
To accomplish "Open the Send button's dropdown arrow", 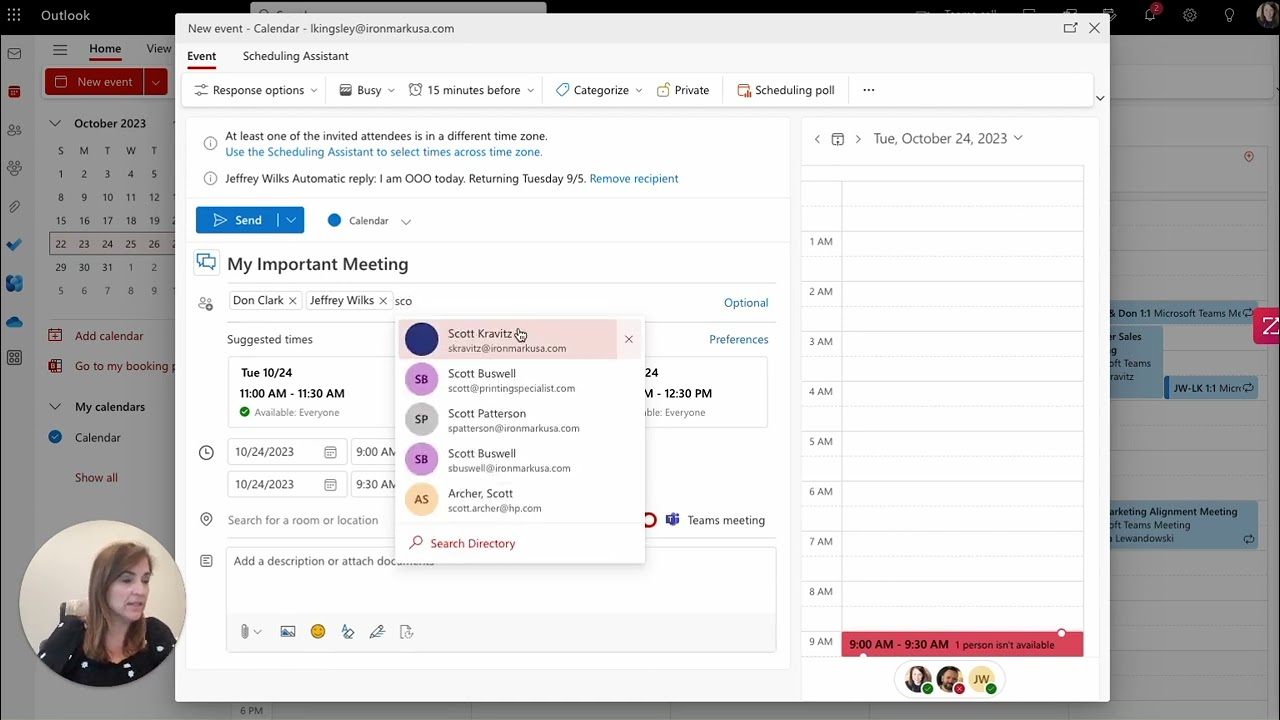I will click(x=291, y=220).
